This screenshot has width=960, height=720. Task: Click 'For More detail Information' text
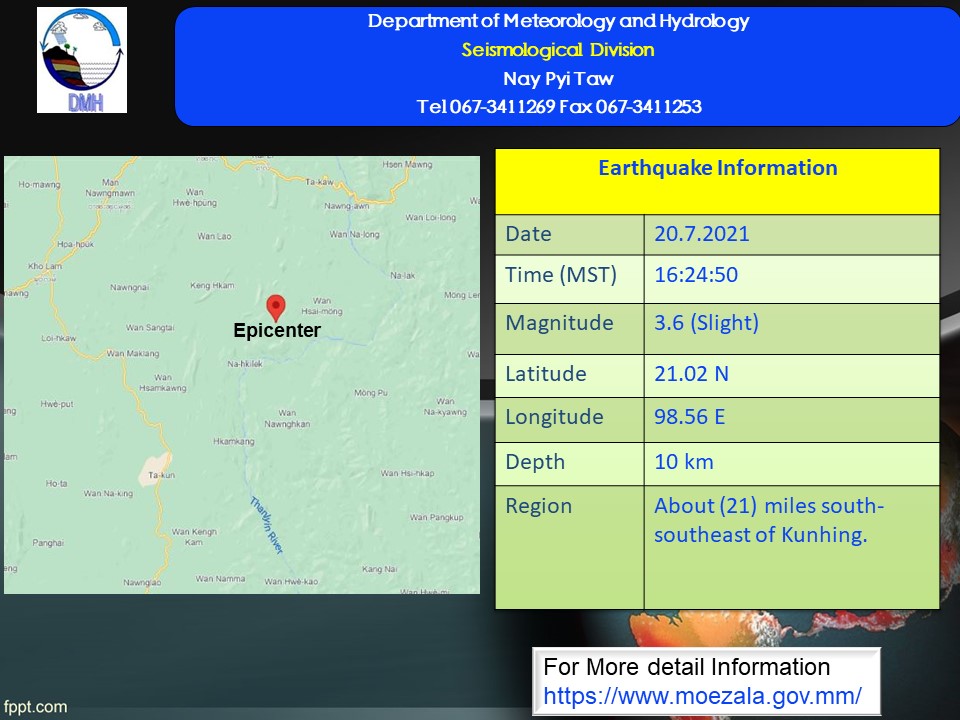pos(686,667)
